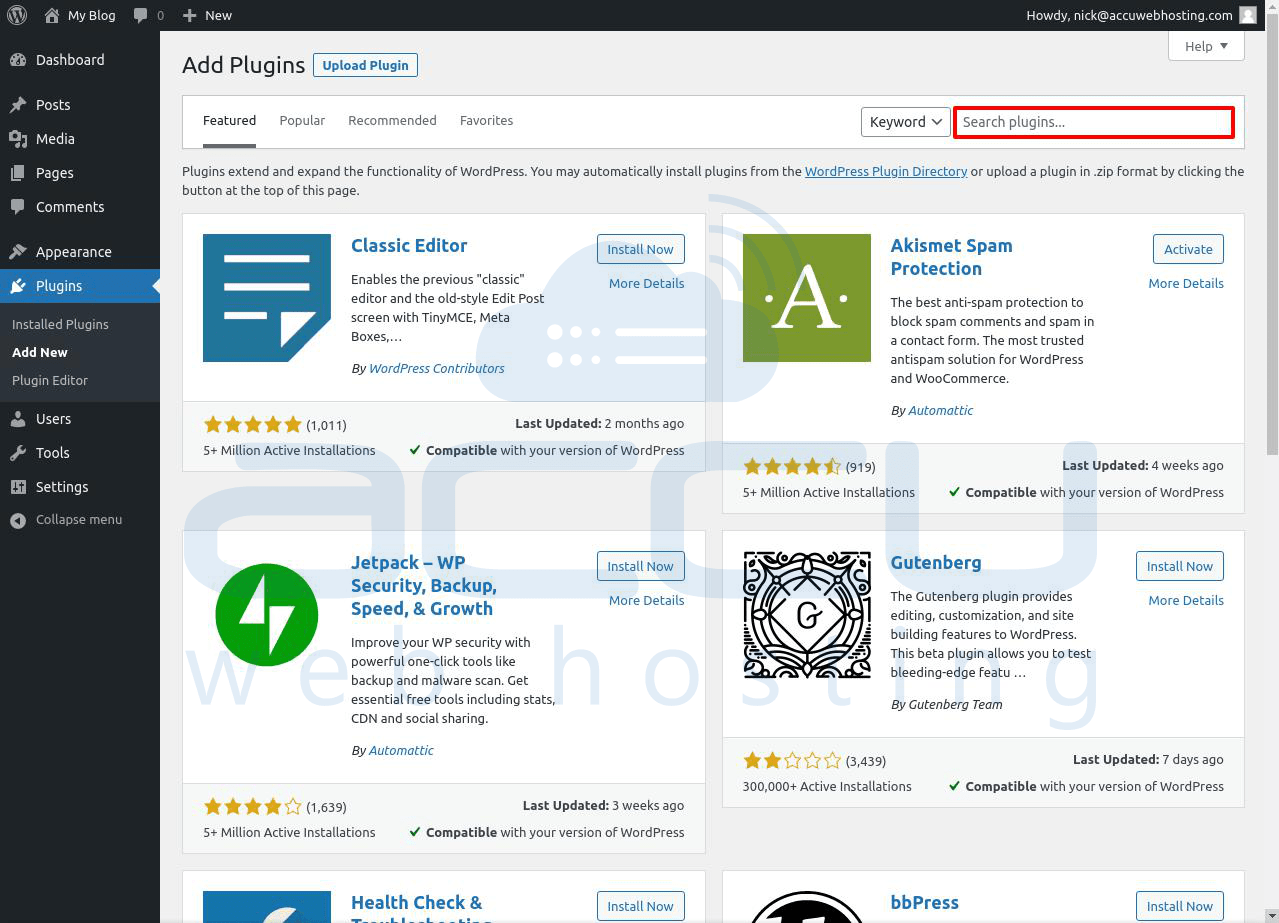Open the Keyword search type dropdown
The height and width of the screenshot is (923, 1279).
pos(905,122)
